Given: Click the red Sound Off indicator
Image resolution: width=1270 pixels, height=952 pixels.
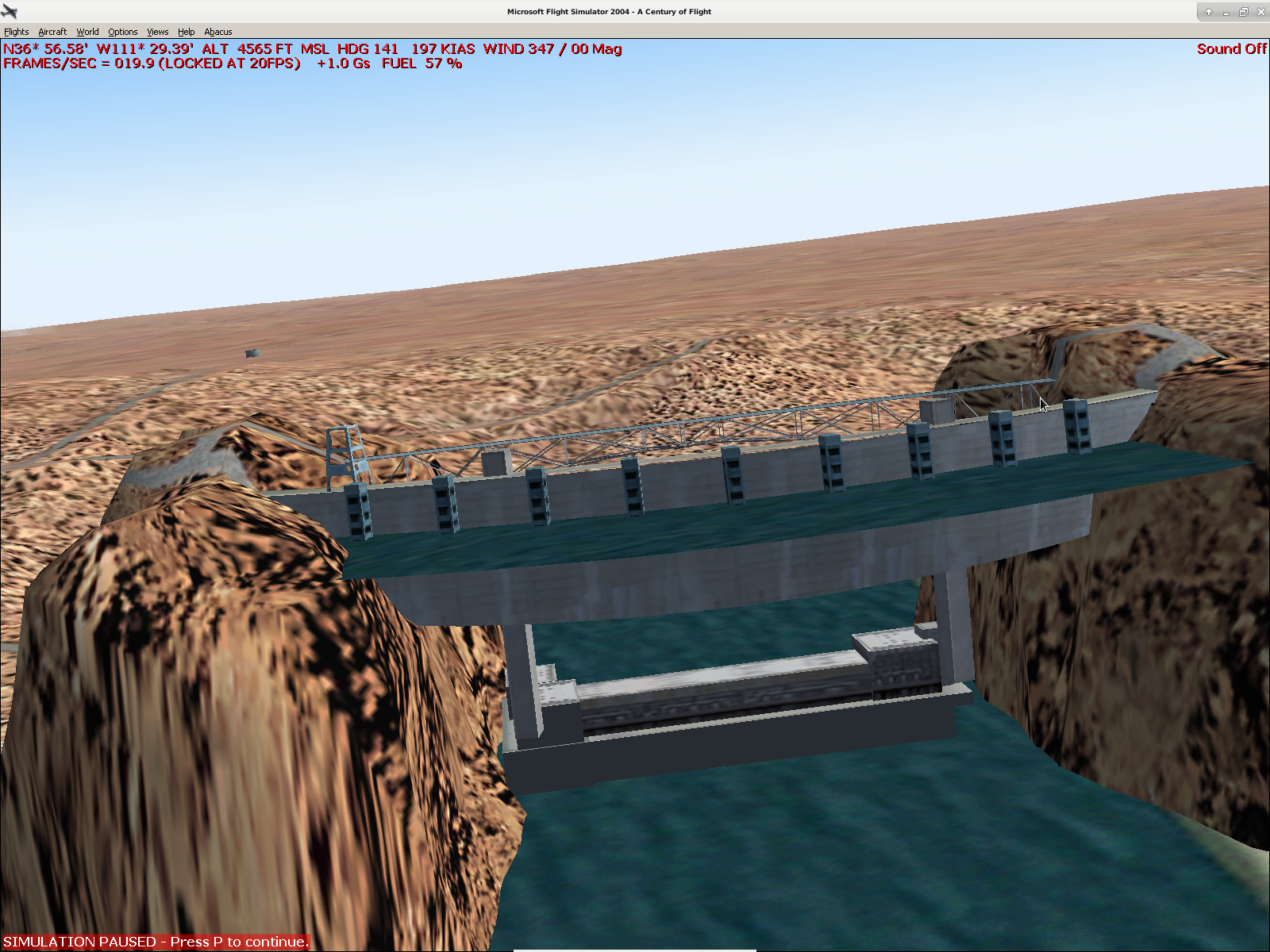Looking at the screenshot, I should click(1231, 49).
